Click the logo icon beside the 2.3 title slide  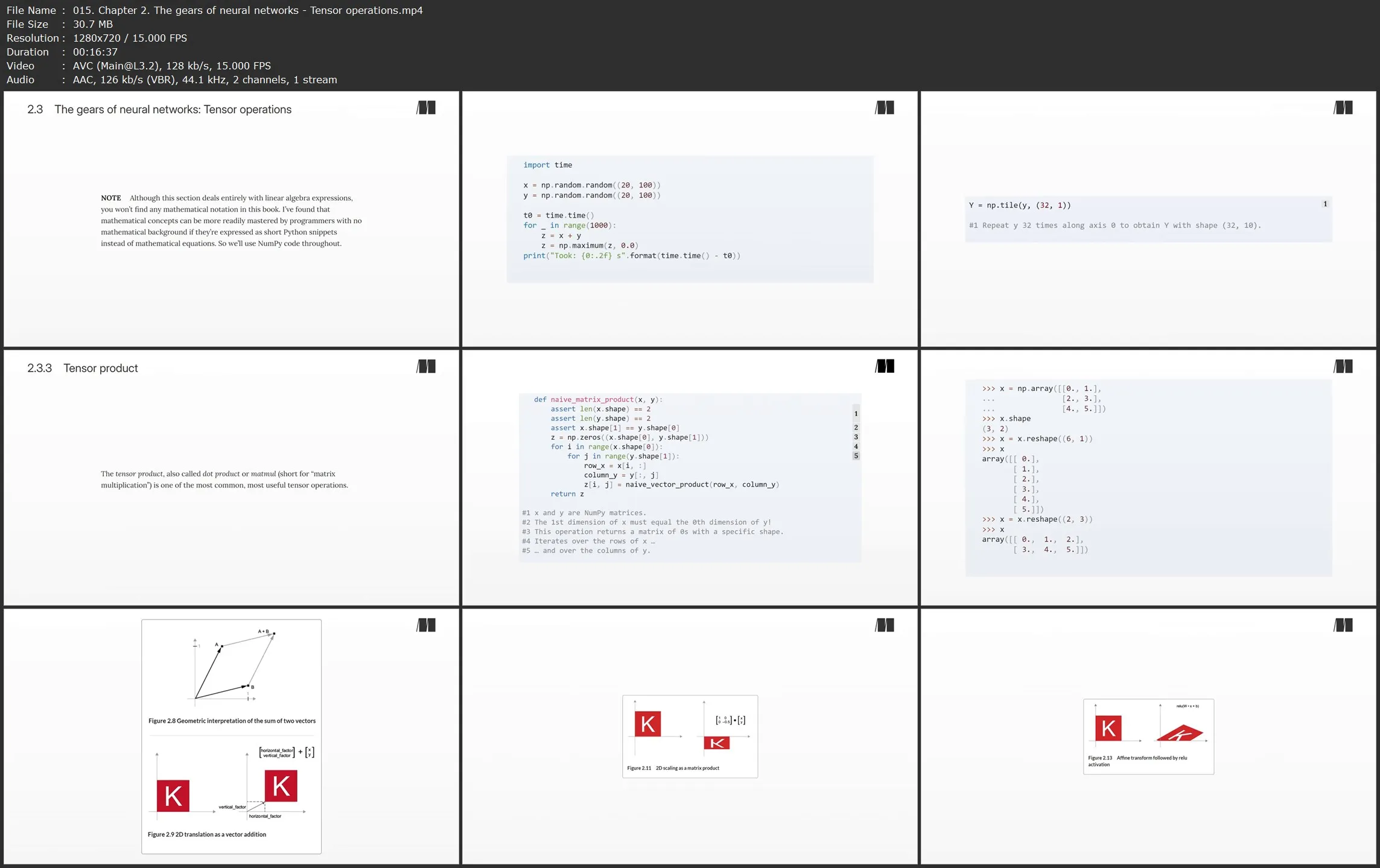click(x=426, y=108)
